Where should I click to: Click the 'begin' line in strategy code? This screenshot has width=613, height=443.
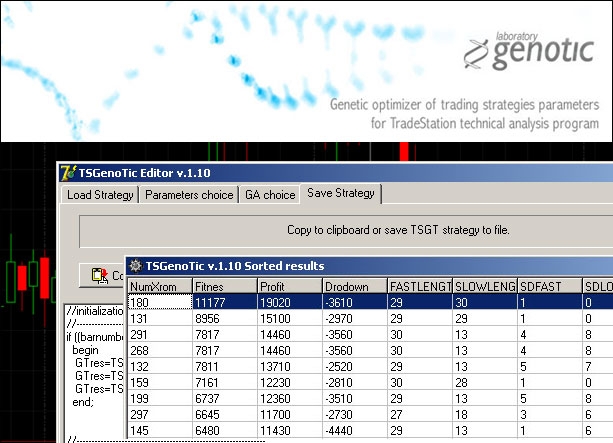[85, 350]
